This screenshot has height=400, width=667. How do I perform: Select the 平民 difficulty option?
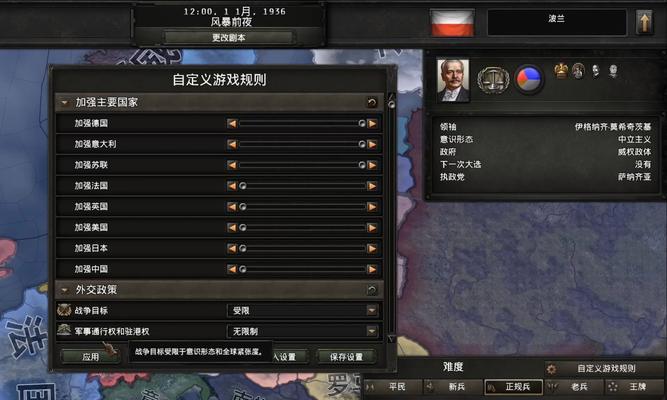[x=391, y=387]
